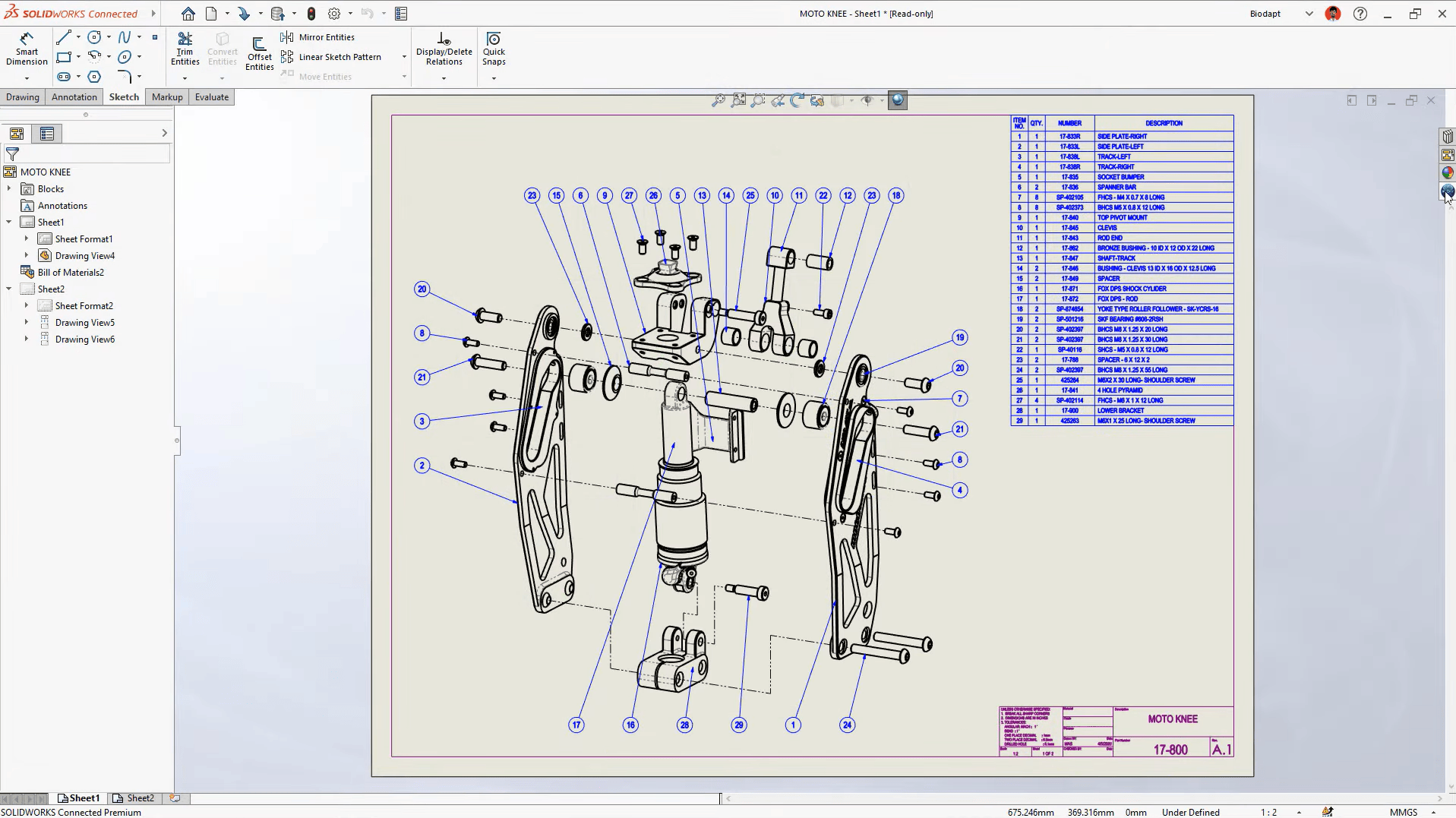Open the Drawing ribbon tab
This screenshot has height=818, width=1456.
[23, 97]
